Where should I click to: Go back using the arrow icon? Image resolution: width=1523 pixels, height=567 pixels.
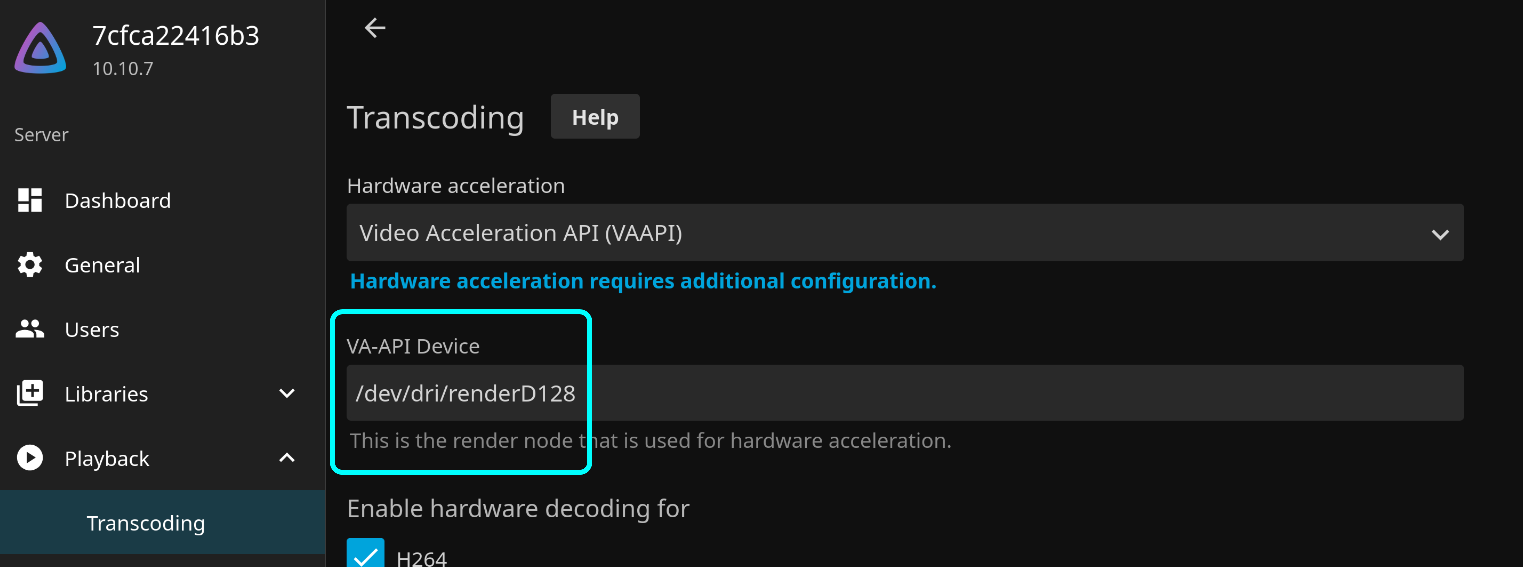point(375,28)
